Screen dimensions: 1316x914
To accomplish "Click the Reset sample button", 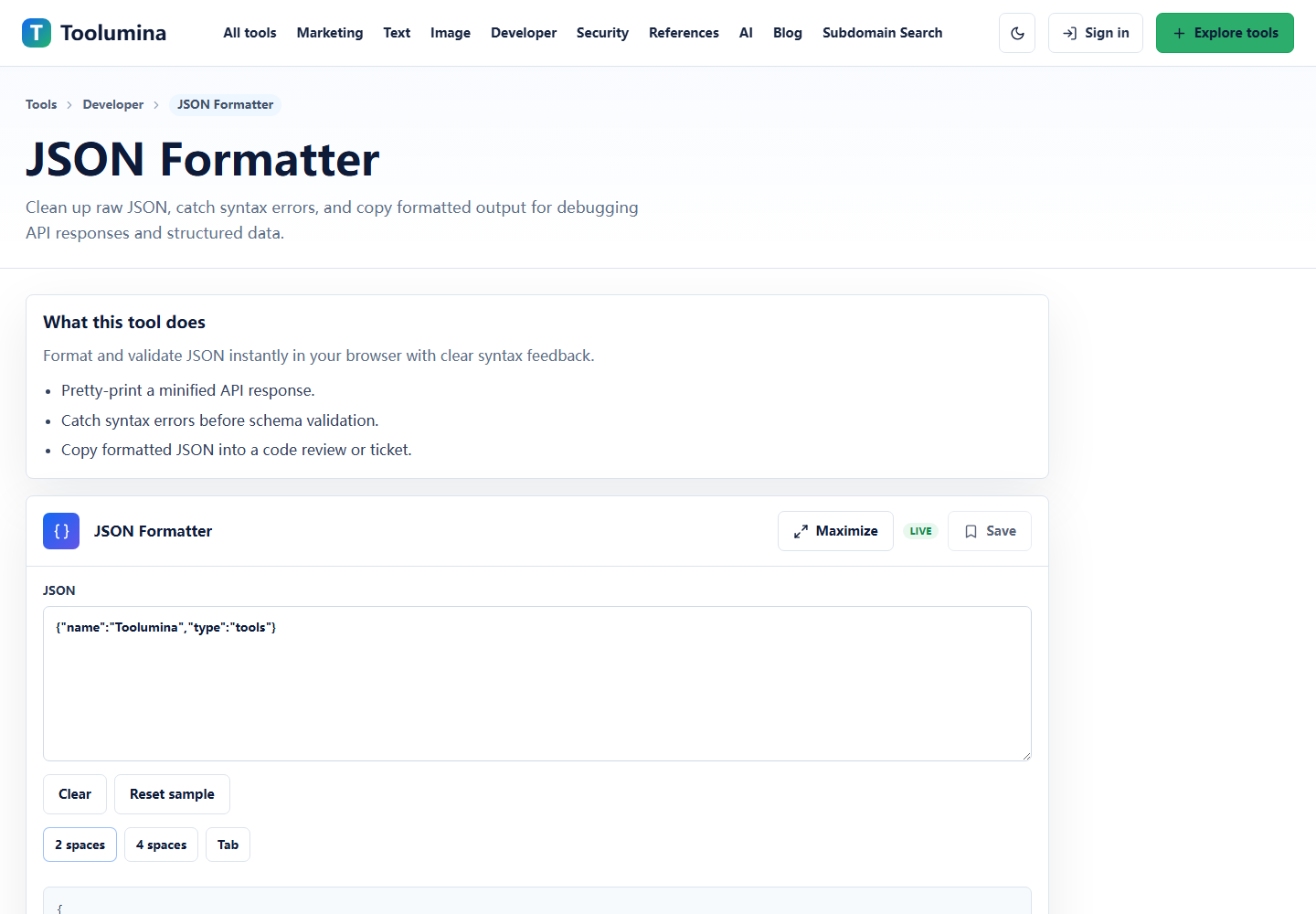I will point(172,794).
